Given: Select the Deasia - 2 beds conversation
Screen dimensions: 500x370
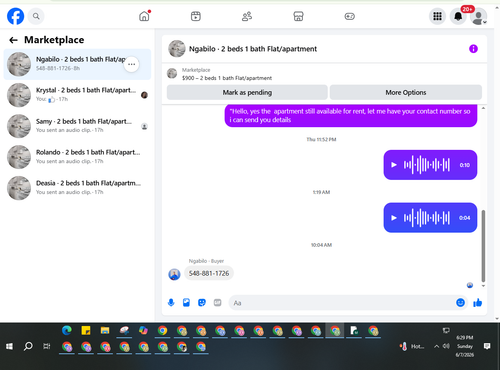Looking at the screenshot, I should coord(77,188).
